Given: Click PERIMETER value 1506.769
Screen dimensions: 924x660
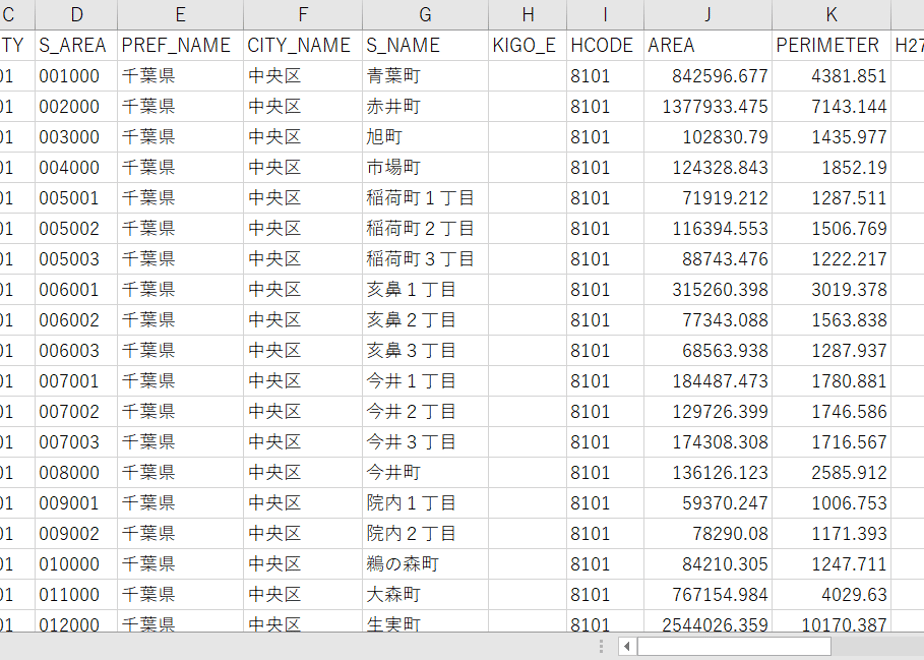Looking at the screenshot, I should 831,229.
